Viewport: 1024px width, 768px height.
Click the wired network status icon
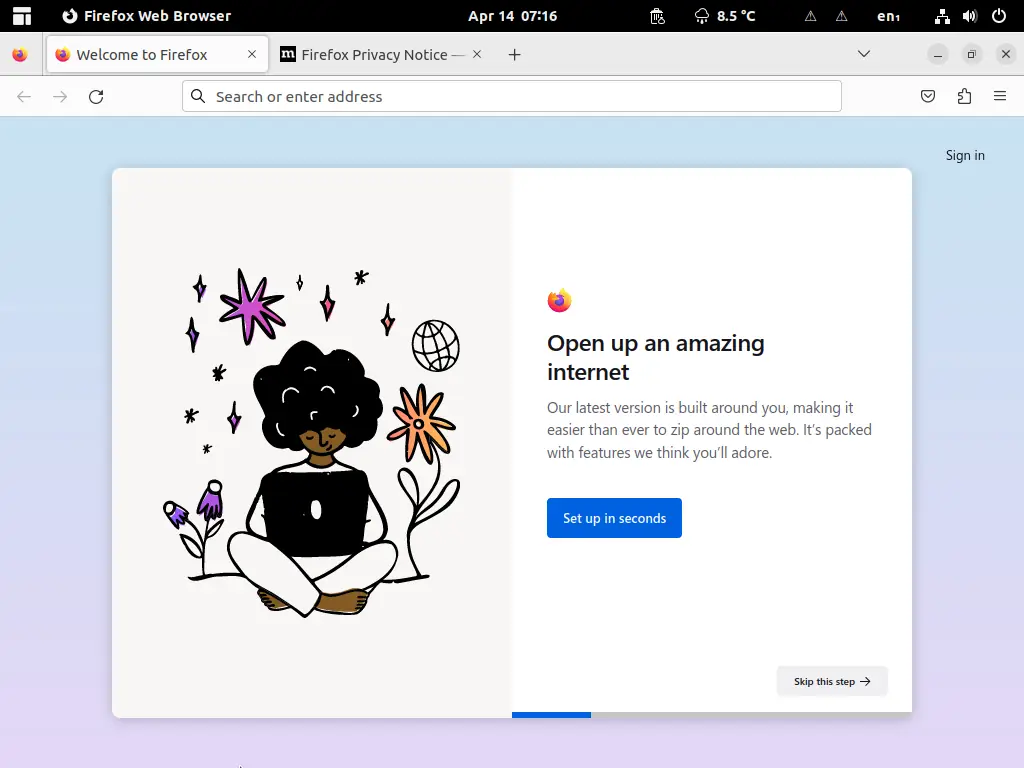point(942,16)
